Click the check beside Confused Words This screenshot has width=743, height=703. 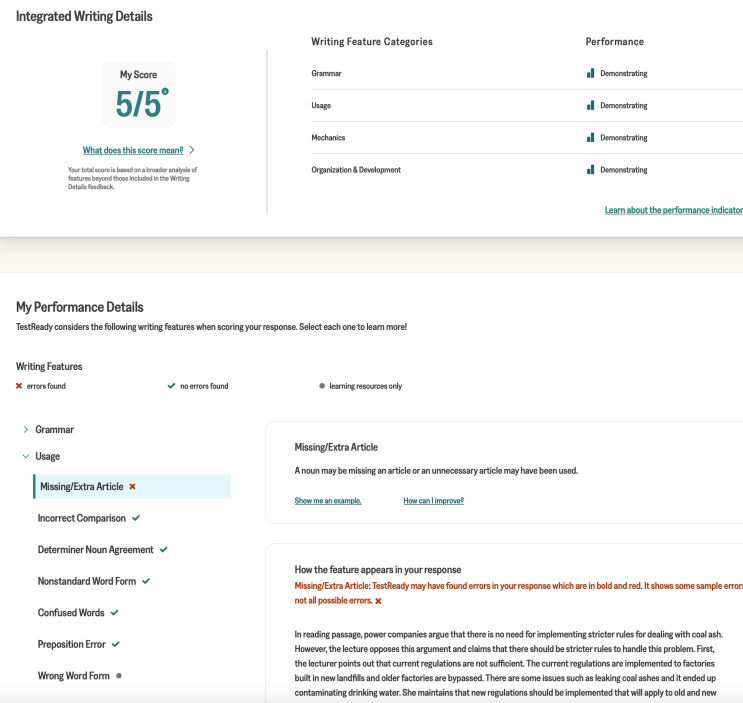point(114,613)
